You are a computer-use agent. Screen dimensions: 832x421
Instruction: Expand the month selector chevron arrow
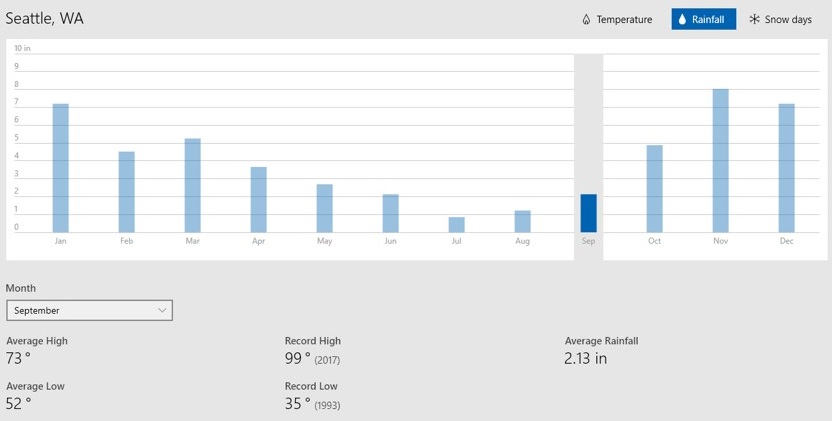pyautogui.click(x=162, y=311)
